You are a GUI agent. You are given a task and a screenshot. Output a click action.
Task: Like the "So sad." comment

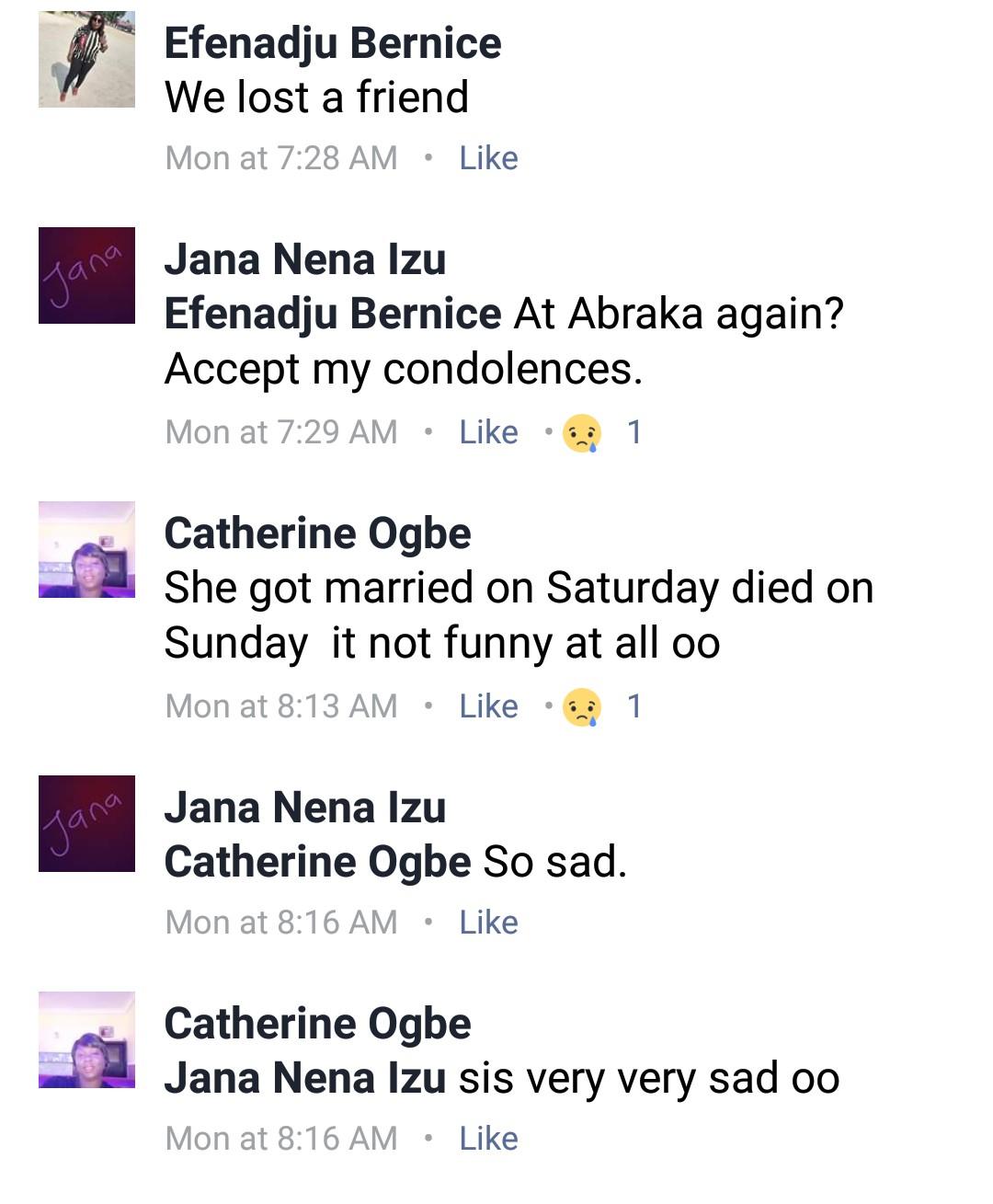[x=488, y=923]
